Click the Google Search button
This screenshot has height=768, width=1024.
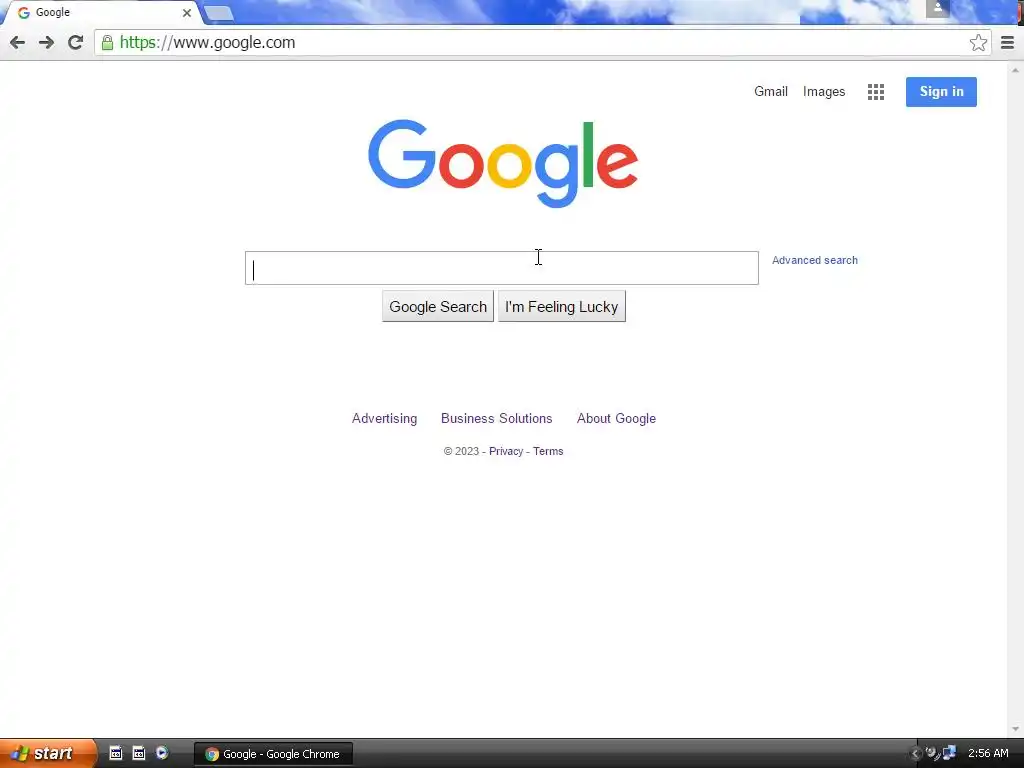(x=438, y=306)
